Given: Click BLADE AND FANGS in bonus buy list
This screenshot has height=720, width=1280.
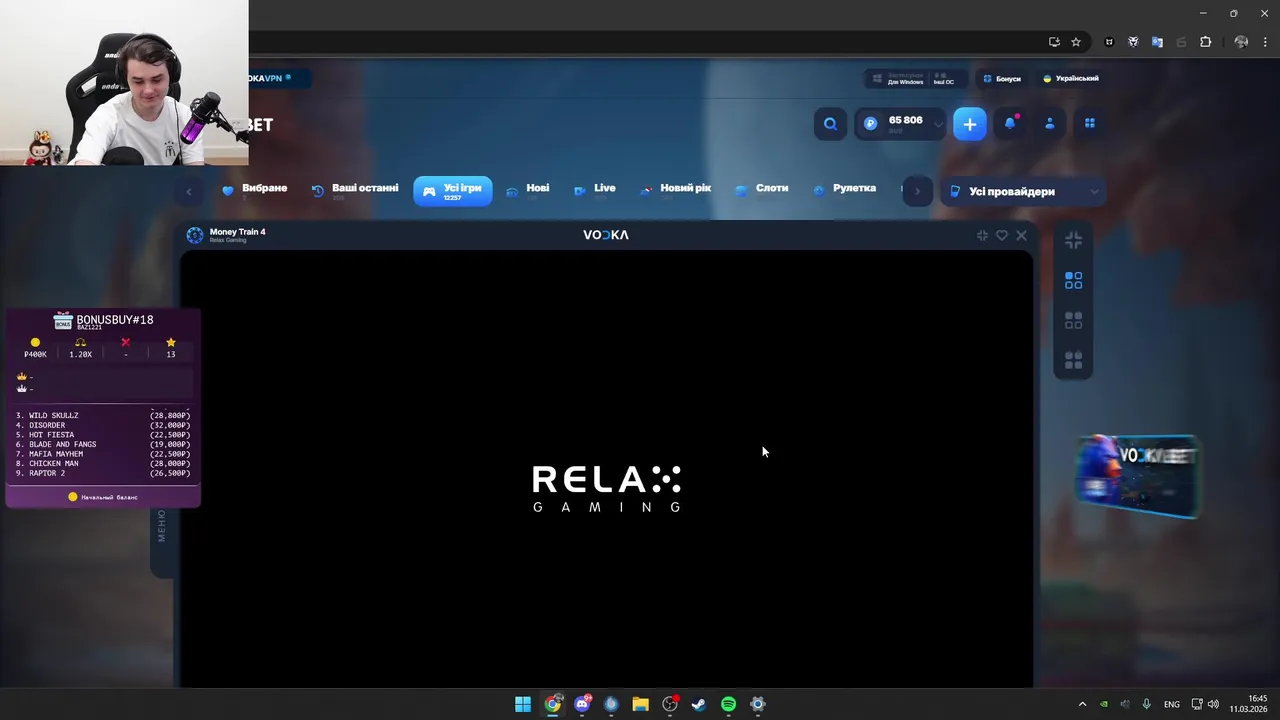Looking at the screenshot, I should (x=62, y=444).
